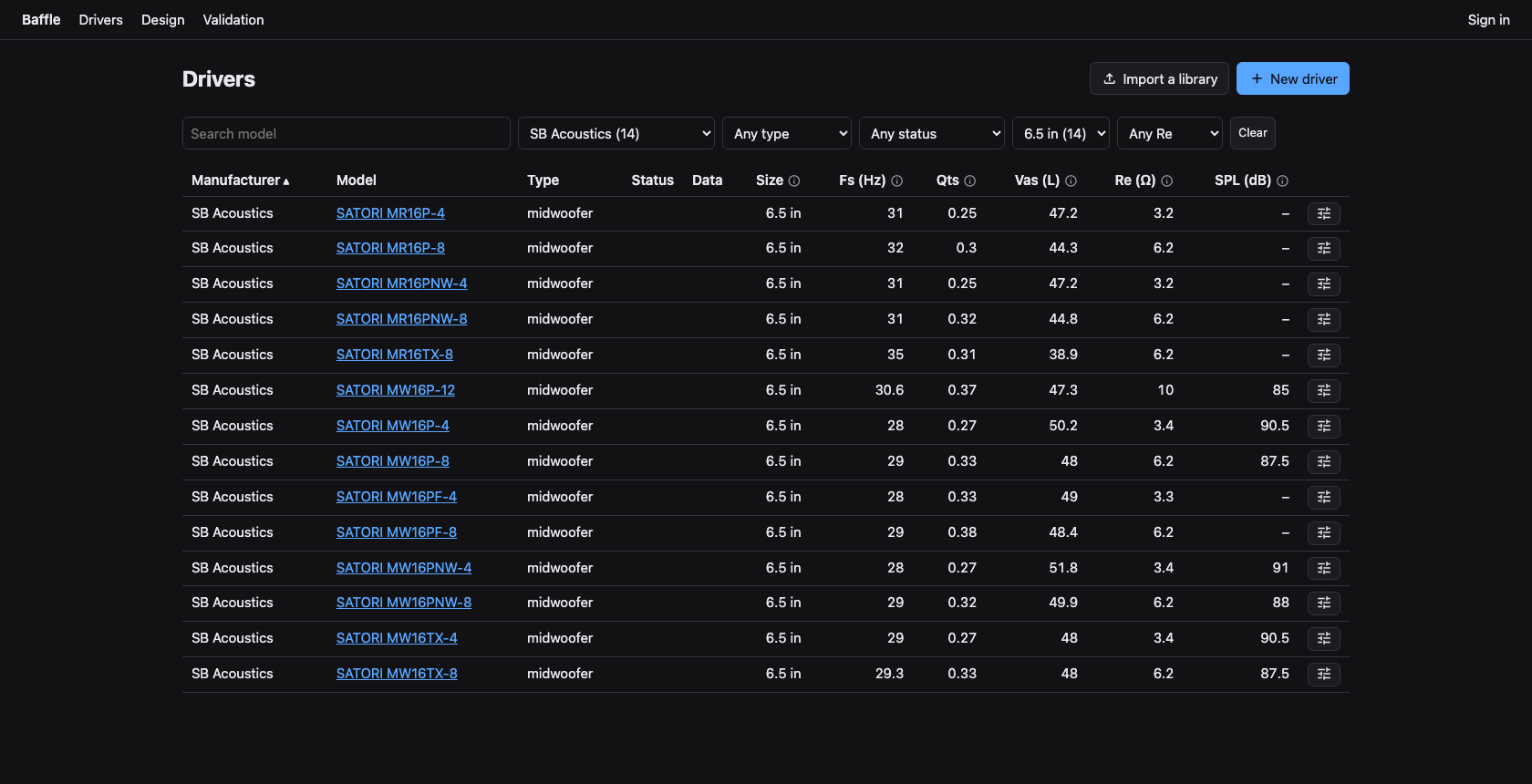Open the SATORI MW16PF-4 model link
The height and width of the screenshot is (784, 1532).
coord(397,497)
